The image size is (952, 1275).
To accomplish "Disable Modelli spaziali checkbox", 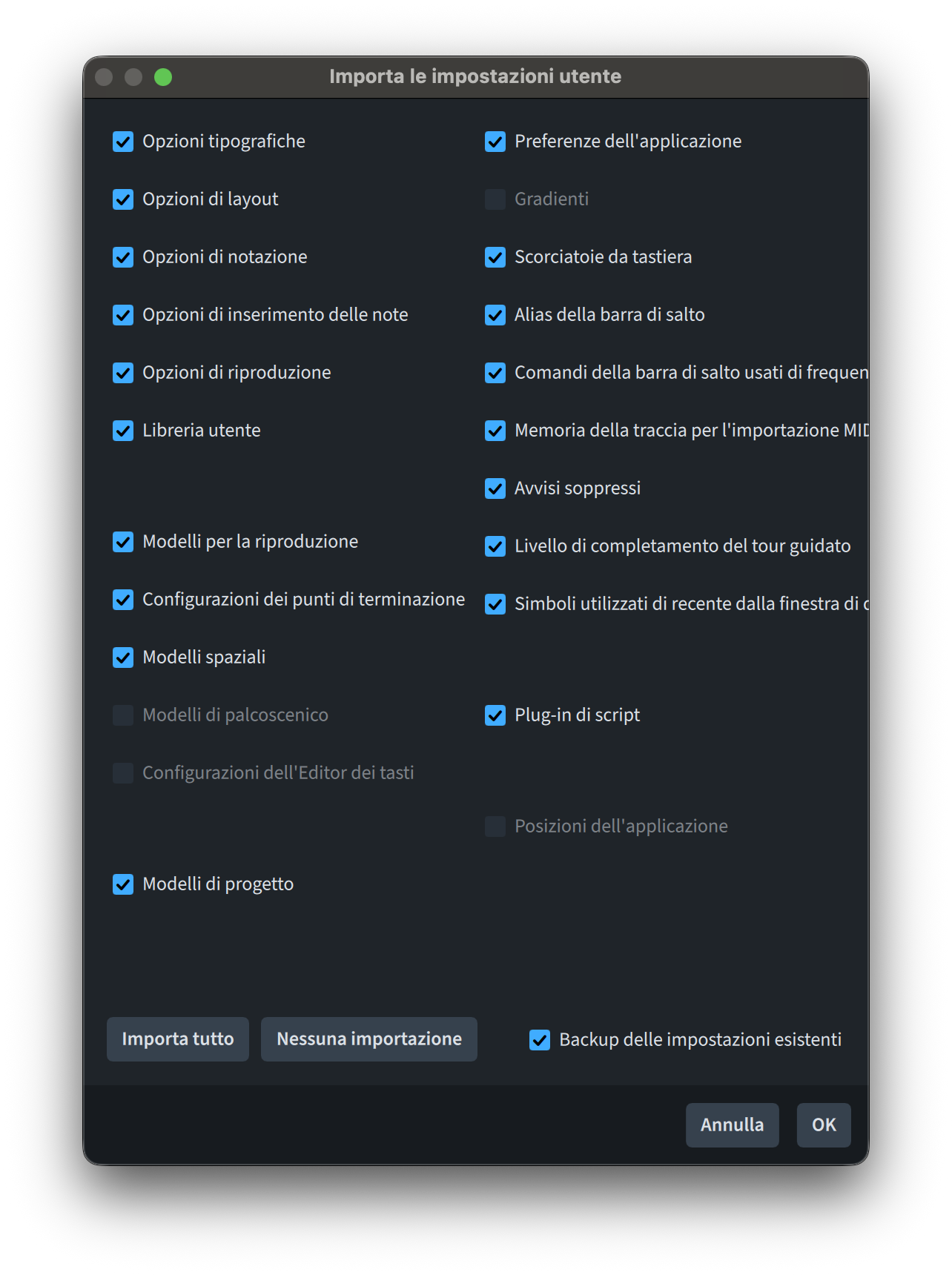I will [x=123, y=658].
